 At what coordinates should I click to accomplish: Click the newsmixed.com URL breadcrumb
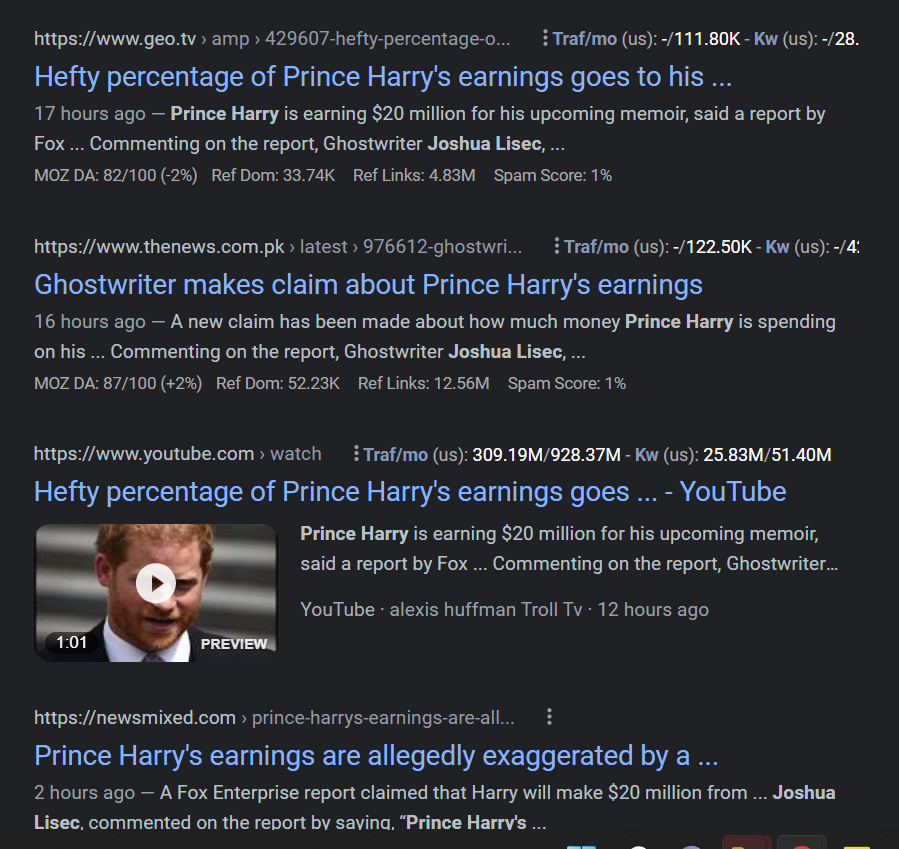pos(274,718)
